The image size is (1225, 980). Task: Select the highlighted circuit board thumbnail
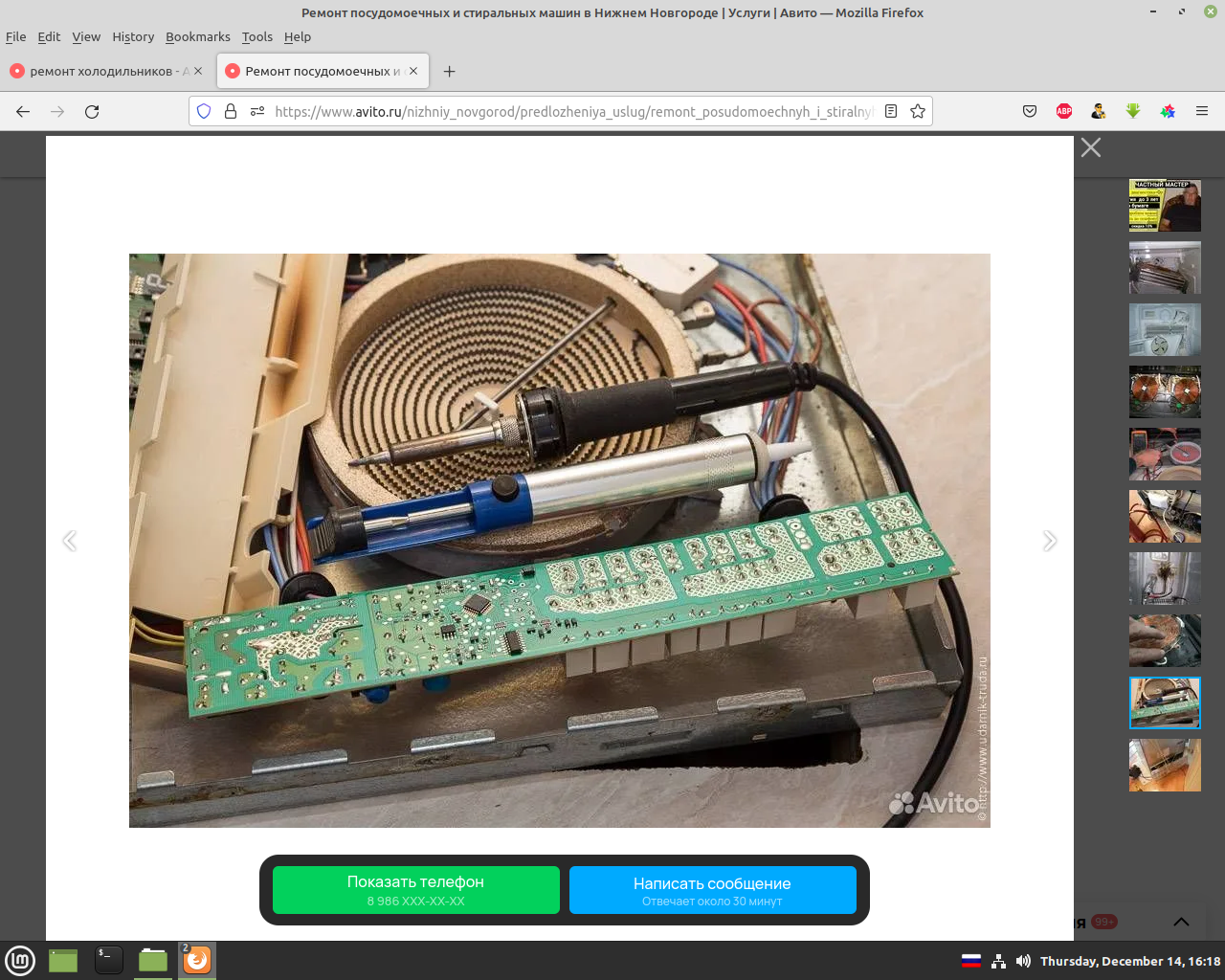tap(1165, 703)
